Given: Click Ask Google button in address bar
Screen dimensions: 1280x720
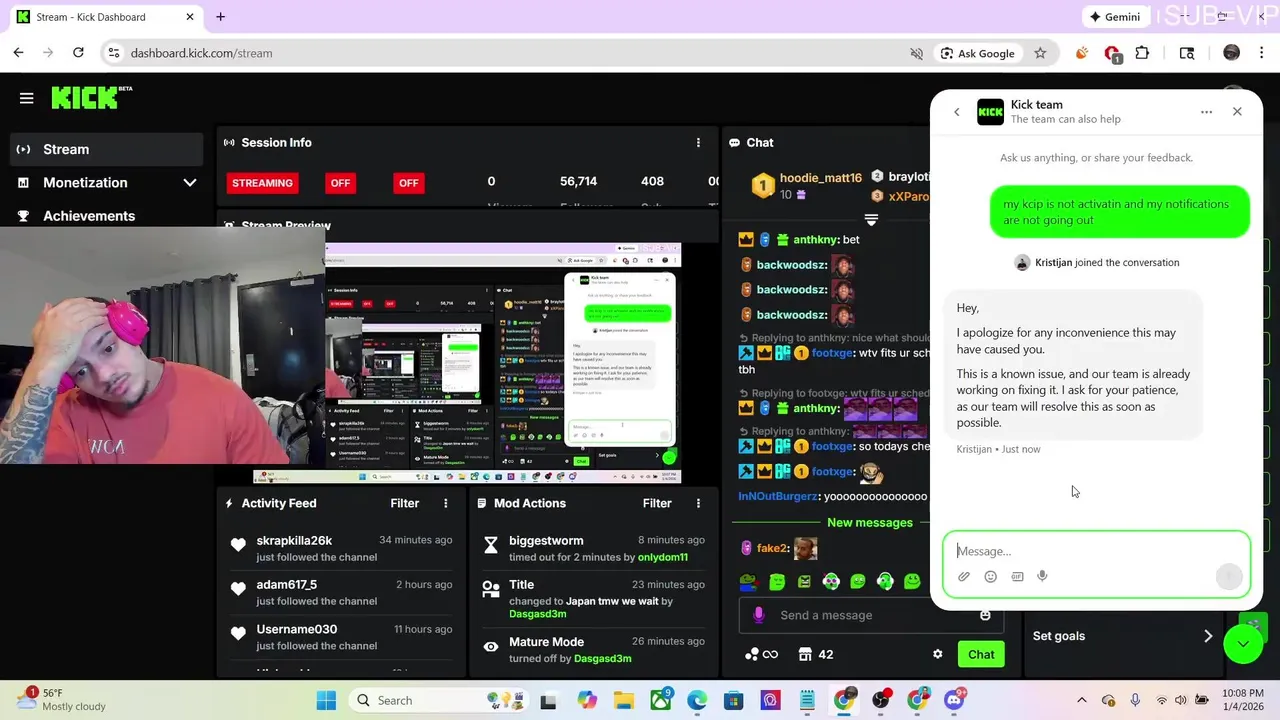Looking at the screenshot, I should tap(977, 53).
